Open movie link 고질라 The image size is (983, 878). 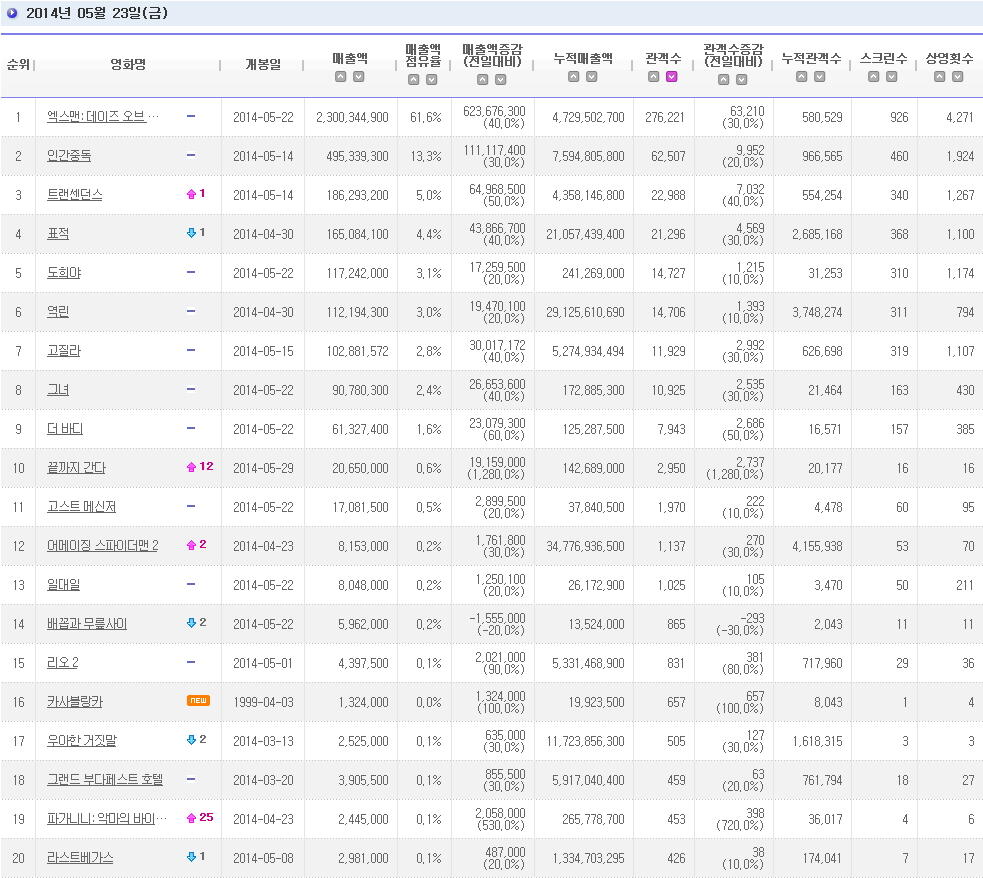[64, 350]
